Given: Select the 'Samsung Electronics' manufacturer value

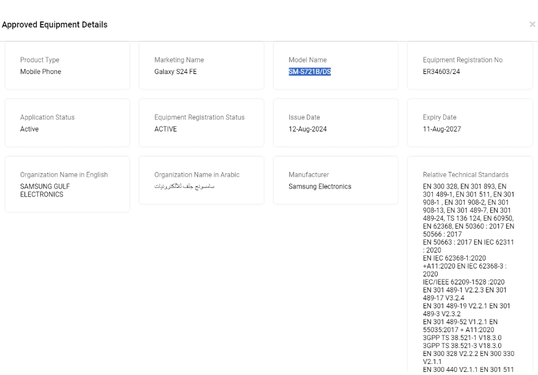Looking at the screenshot, I should (320, 186).
